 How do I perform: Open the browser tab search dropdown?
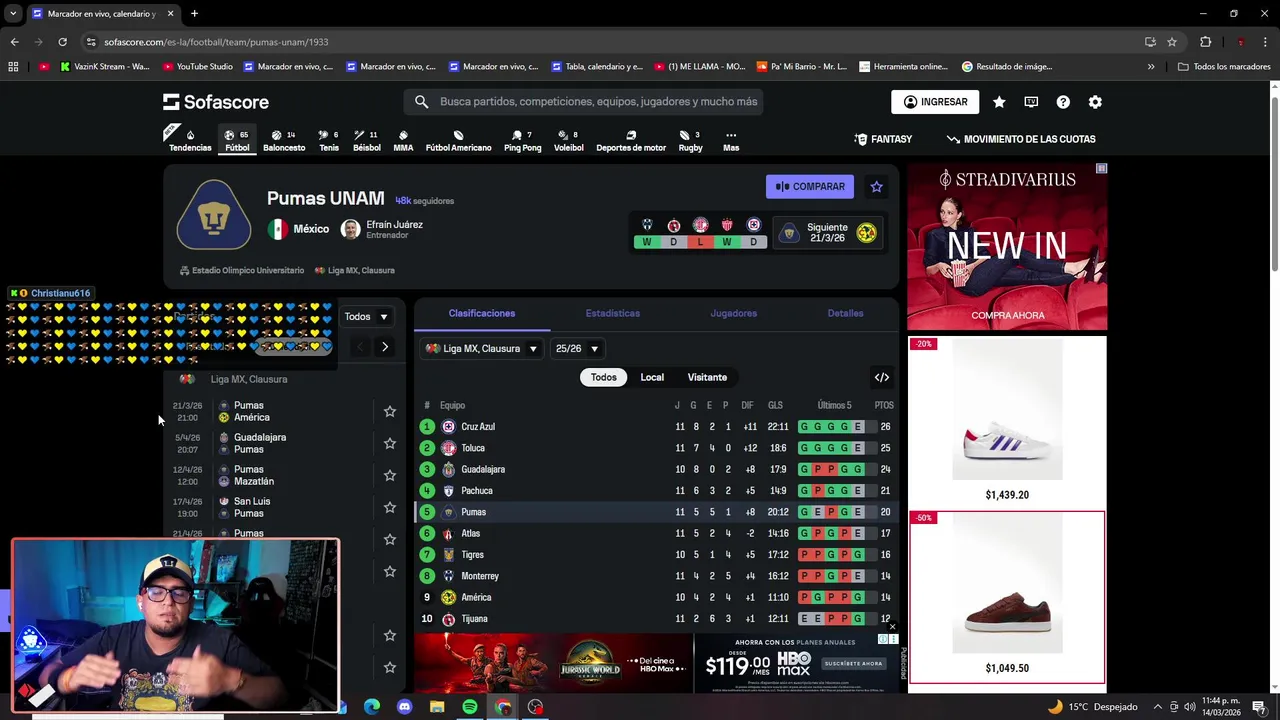13,13
